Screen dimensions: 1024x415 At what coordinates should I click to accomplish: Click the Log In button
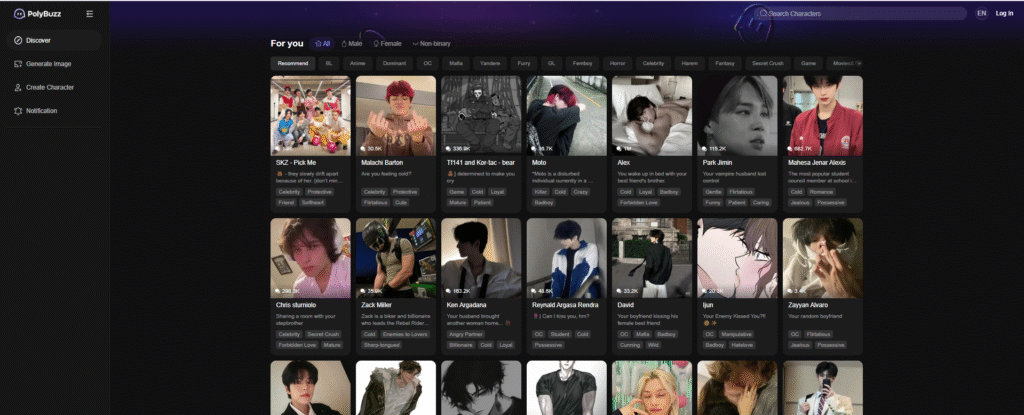click(1004, 14)
